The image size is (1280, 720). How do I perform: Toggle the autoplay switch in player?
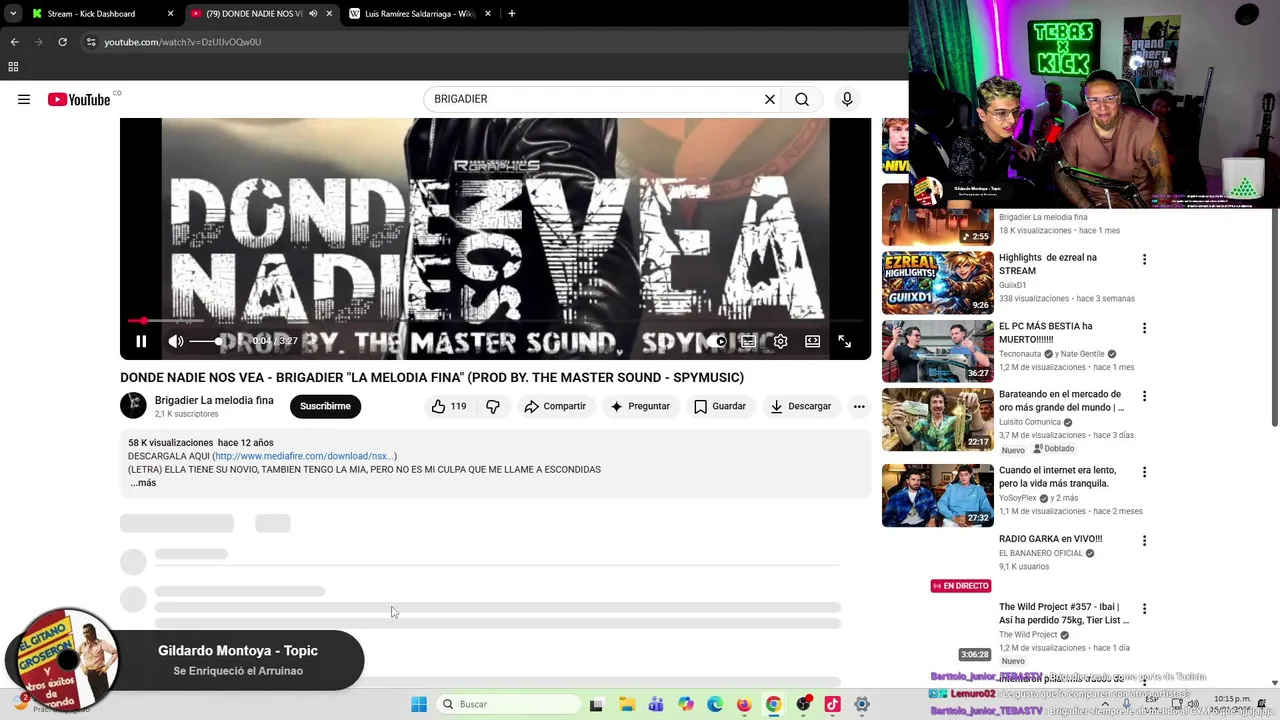coord(716,341)
